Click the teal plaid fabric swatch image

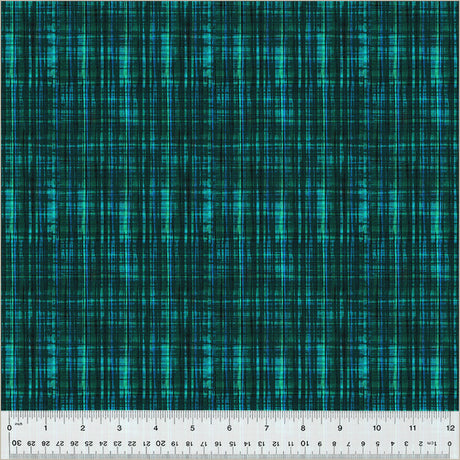pos(230,205)
